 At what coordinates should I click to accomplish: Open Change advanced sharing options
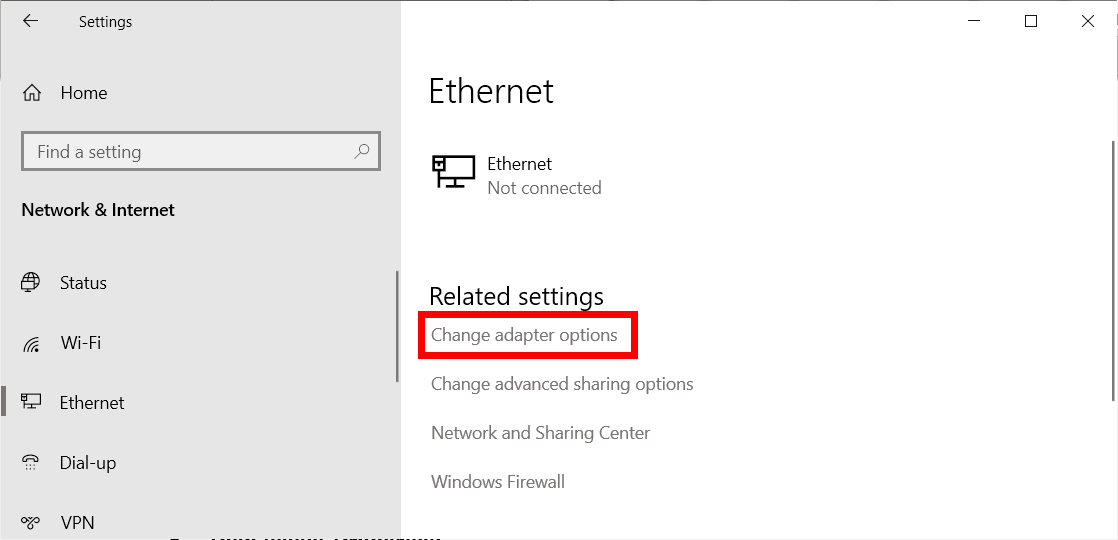562,384
